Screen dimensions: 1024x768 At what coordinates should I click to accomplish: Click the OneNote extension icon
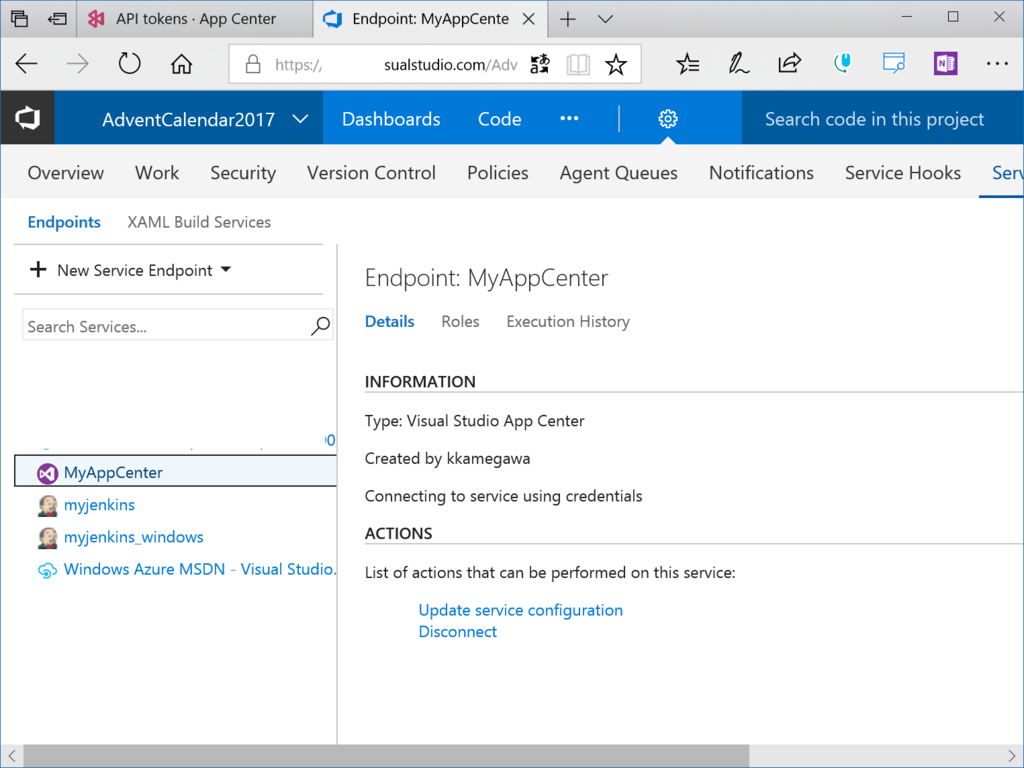click(x=946, y=63)
